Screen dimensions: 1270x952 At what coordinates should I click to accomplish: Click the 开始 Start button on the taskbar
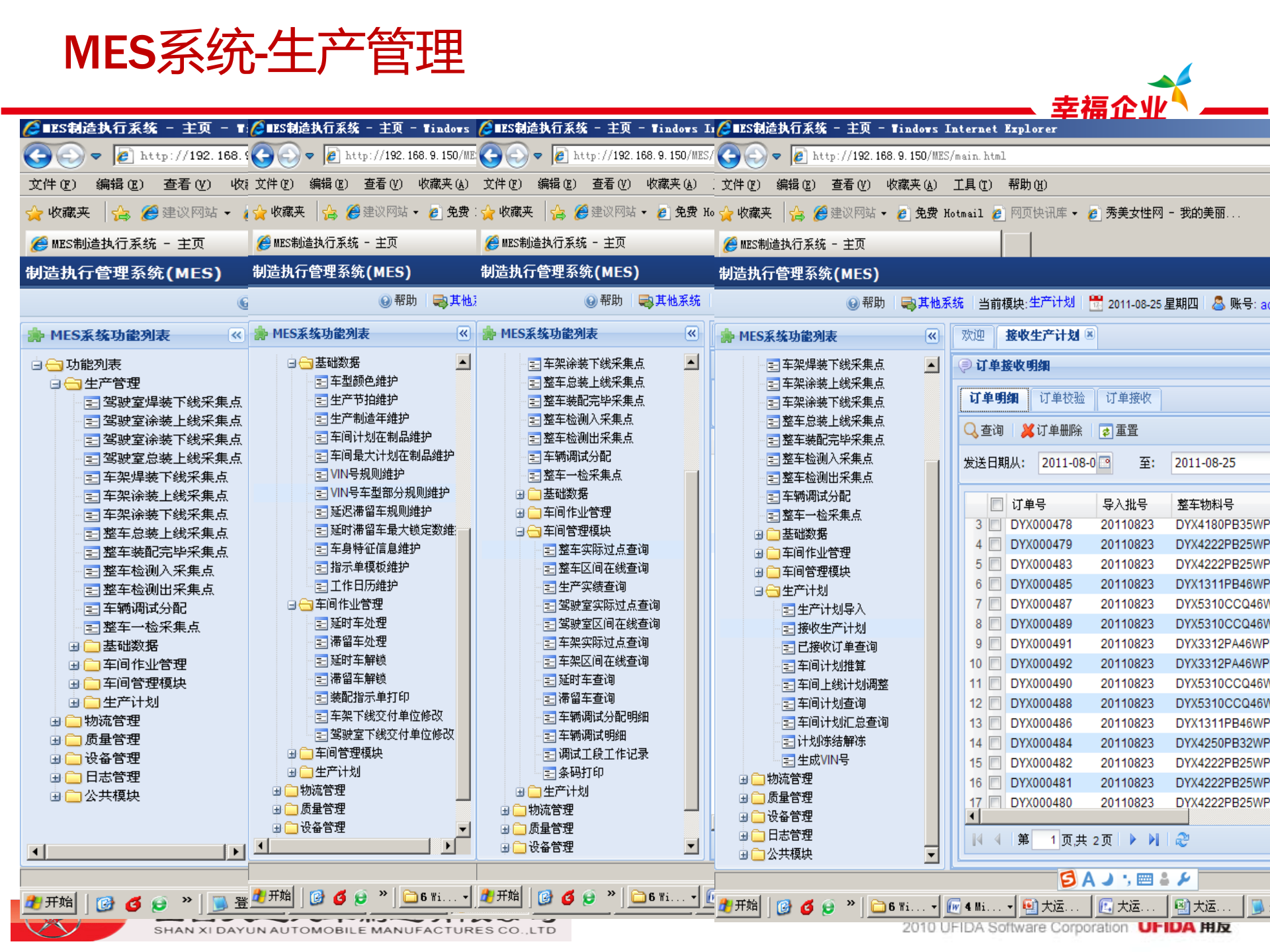click(x=739, y=906)
